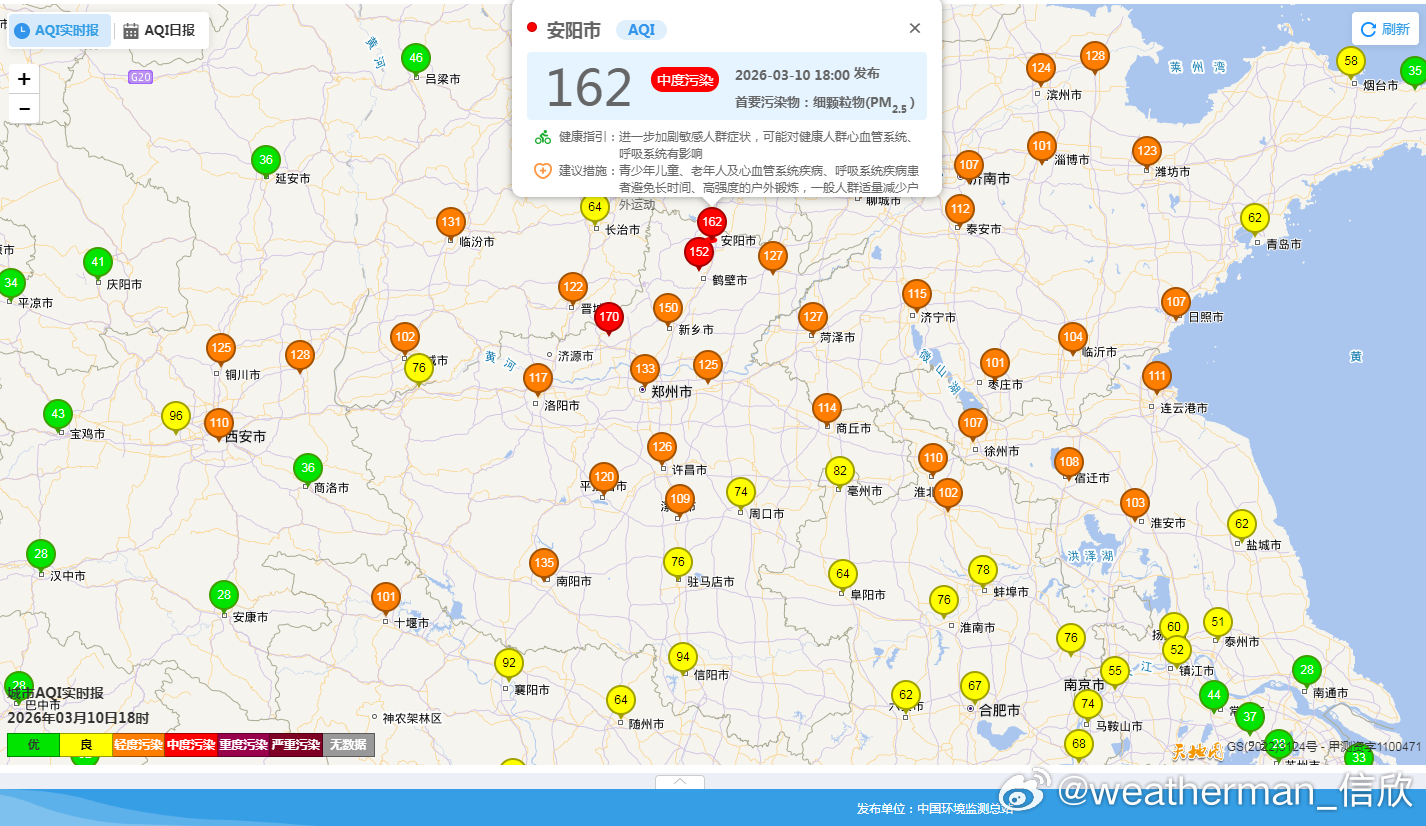
Task: Zoom out the map with minus button
Action: pos(24,109)
